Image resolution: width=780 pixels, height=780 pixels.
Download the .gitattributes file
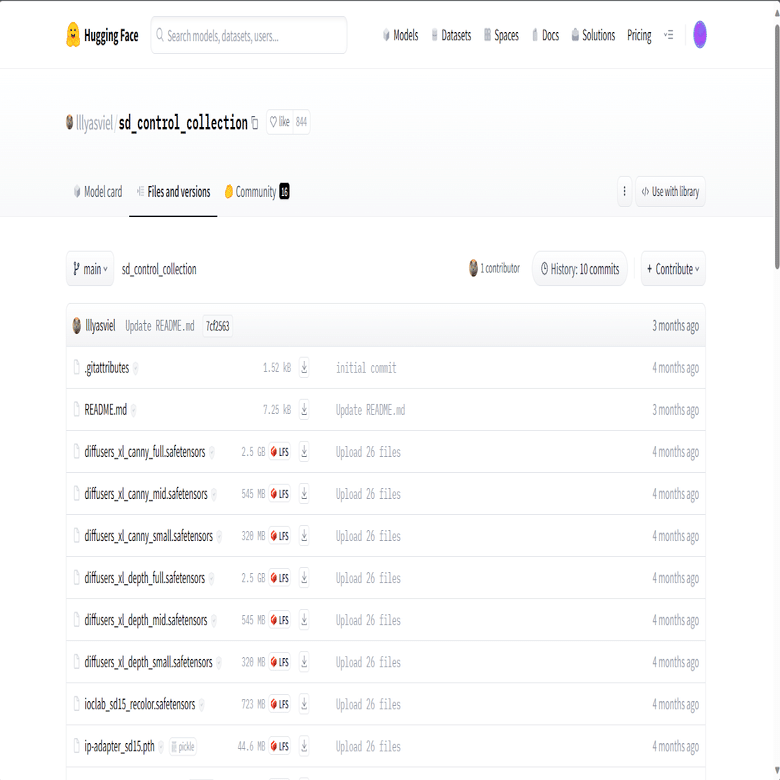click(304, 368)
